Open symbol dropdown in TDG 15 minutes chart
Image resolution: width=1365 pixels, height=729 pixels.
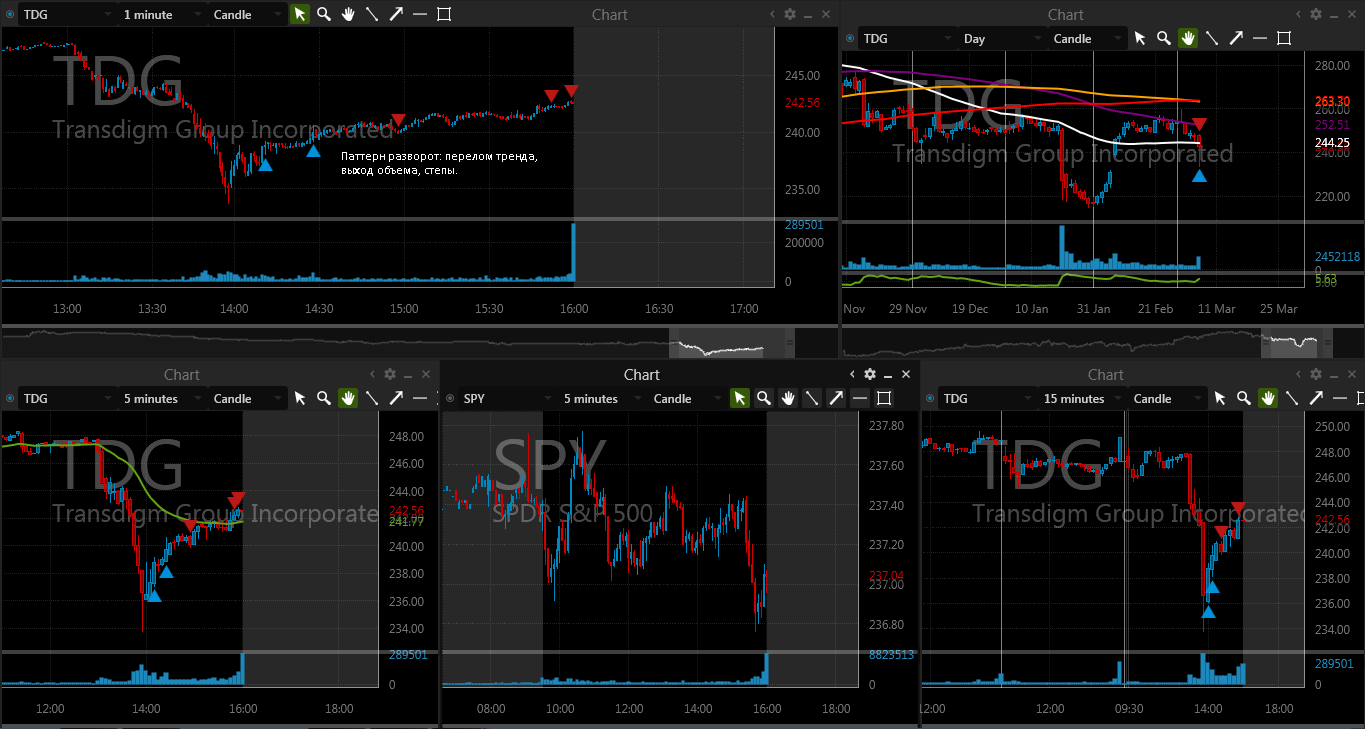(x=986, y=398)
